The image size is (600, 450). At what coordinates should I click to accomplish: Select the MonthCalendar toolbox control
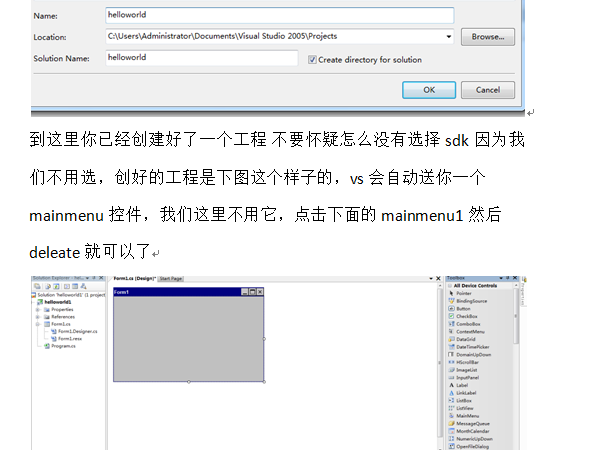tap(473, 430)
